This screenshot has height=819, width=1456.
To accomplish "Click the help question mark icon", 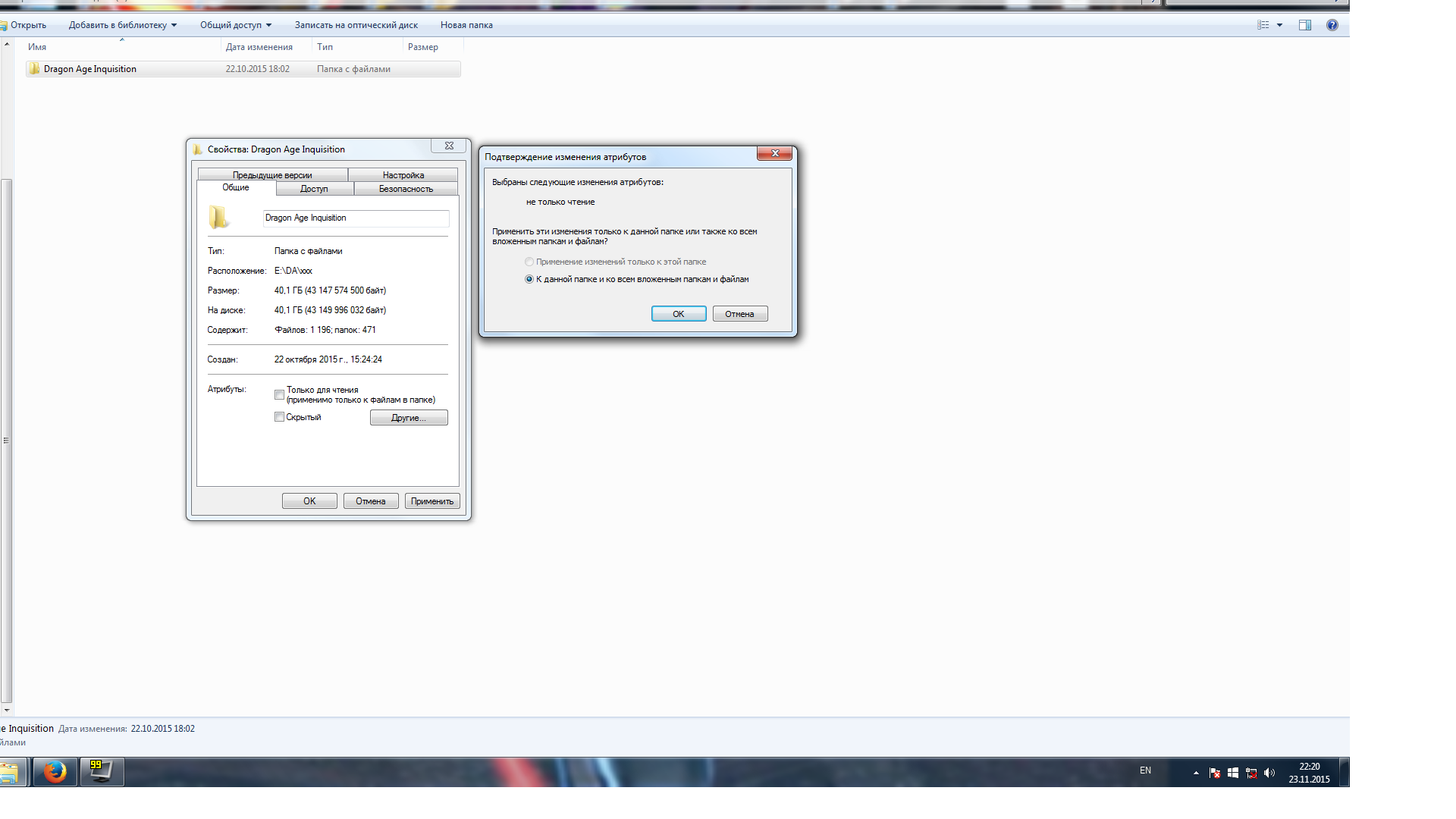I will (x=1332, y=25).
